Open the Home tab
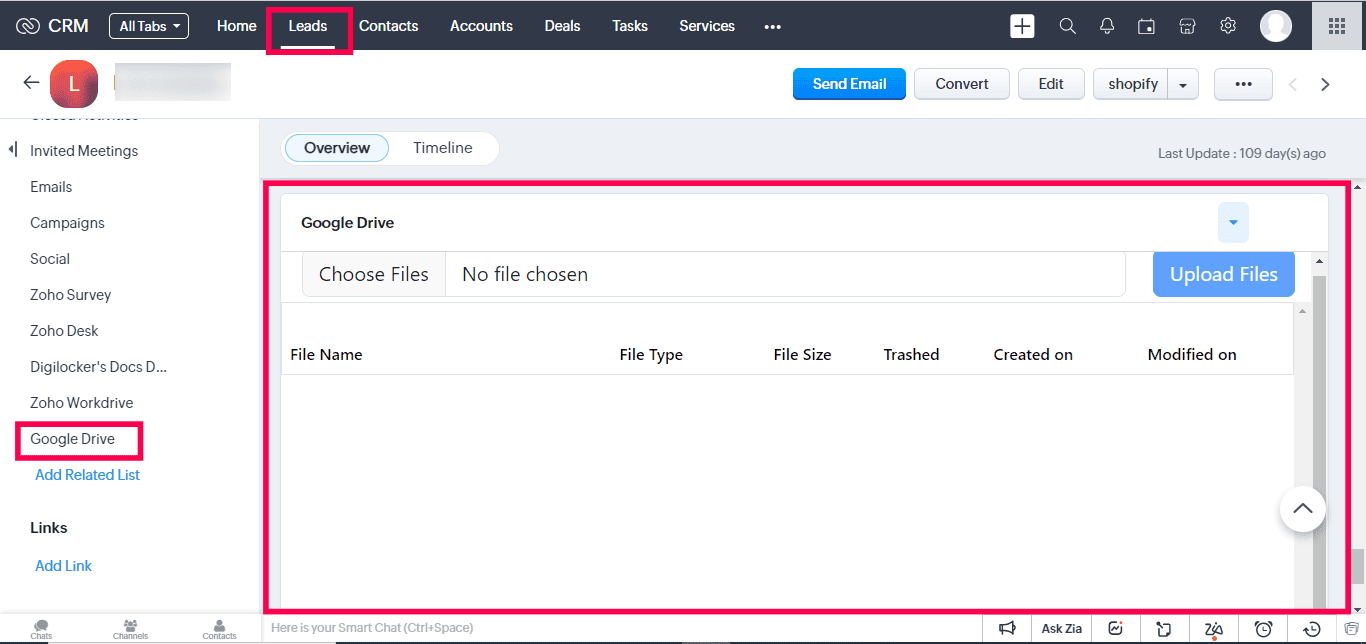The width and height of the screenshot is (1366, 644). click(237, 26)
